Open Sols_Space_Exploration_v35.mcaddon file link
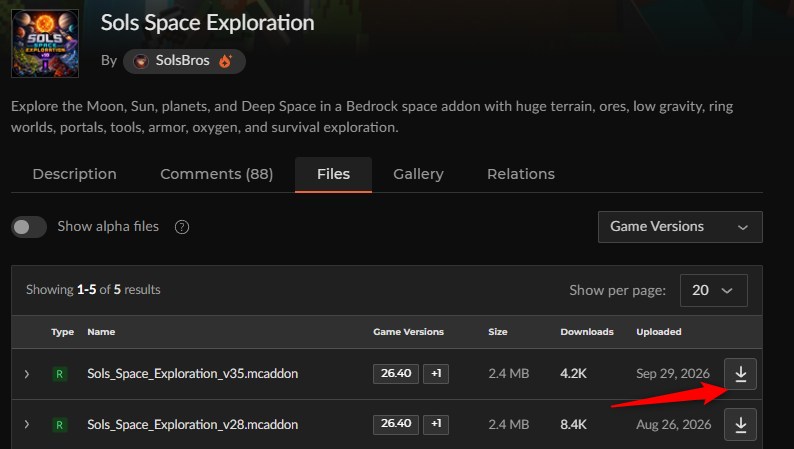This screenshot has height=449, width=794. coord(192,374)
